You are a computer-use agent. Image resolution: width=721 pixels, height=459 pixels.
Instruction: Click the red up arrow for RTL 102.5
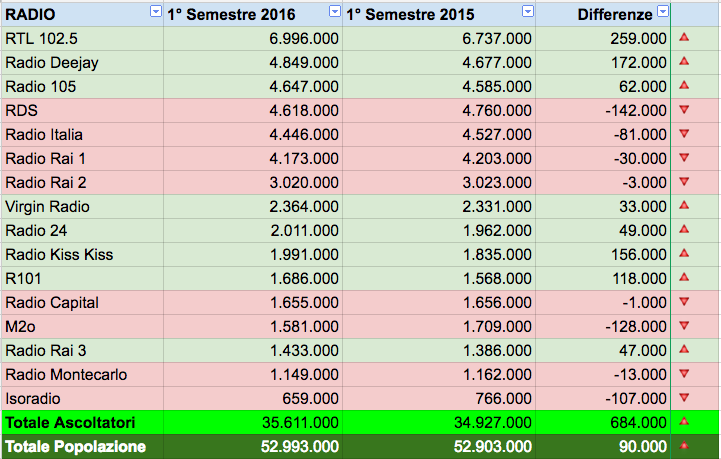coord(684,37)
